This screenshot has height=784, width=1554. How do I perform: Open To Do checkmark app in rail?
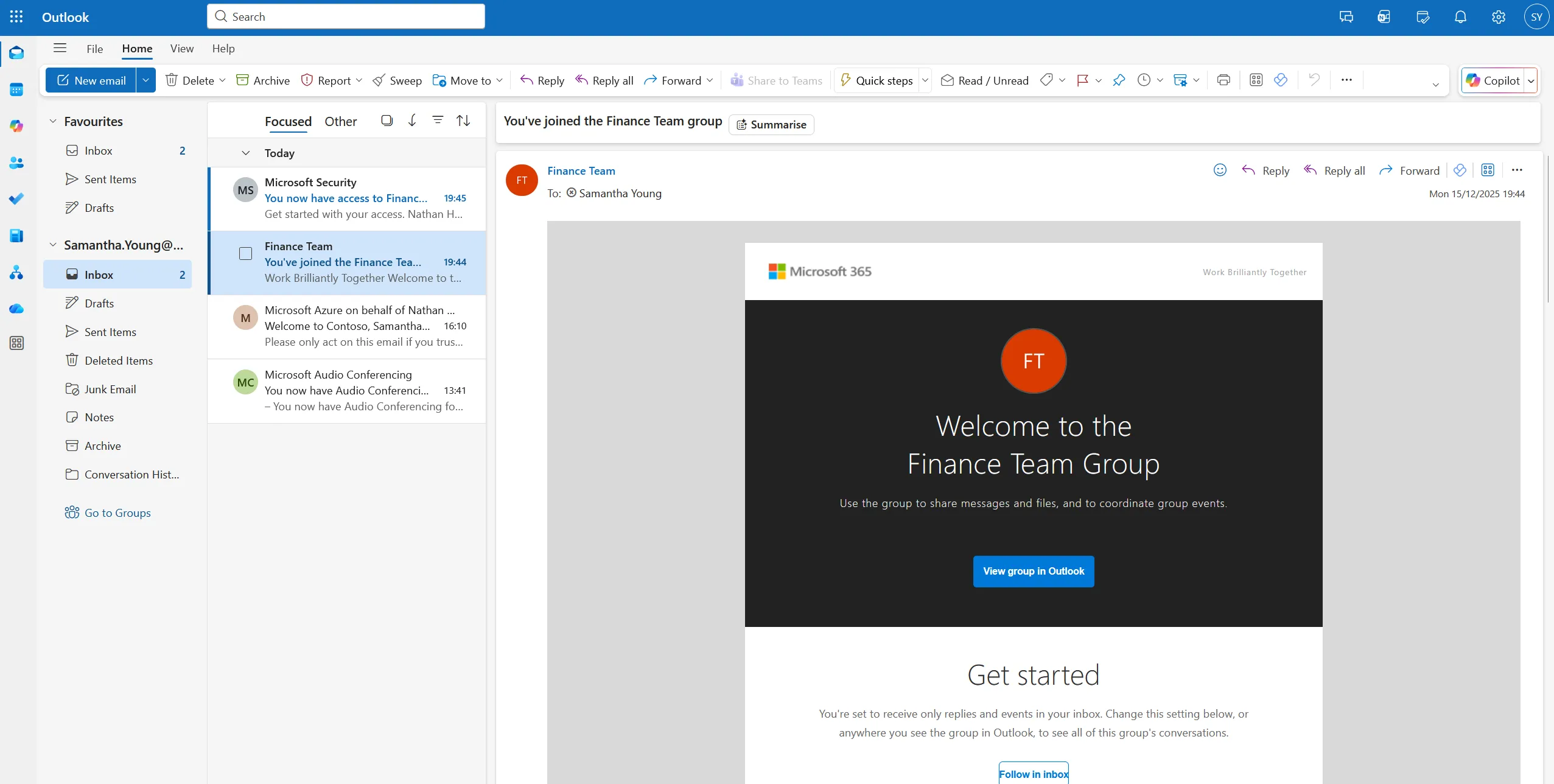pos(16,199)
